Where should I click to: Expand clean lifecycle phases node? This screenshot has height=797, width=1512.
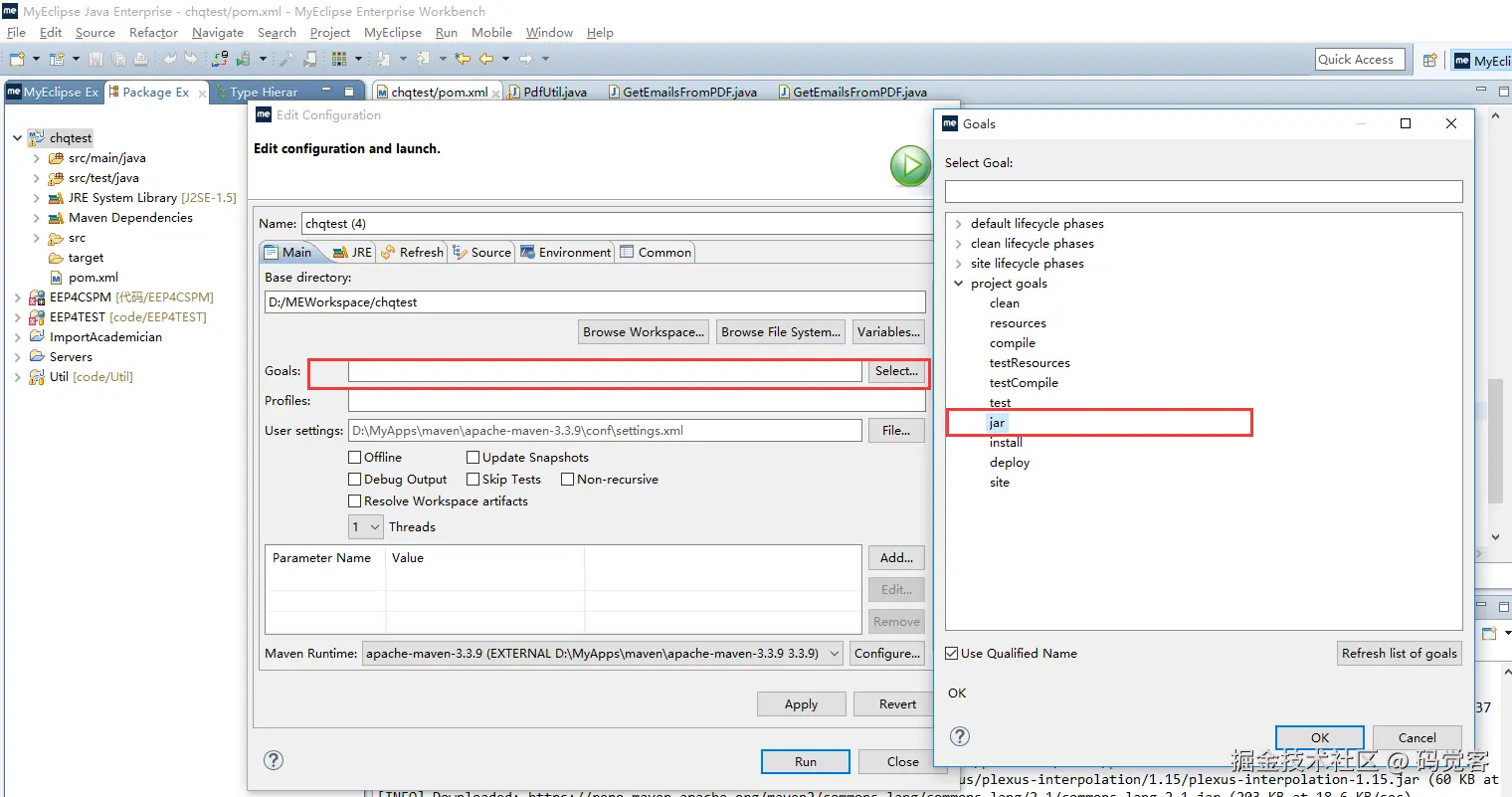(959, 244)
